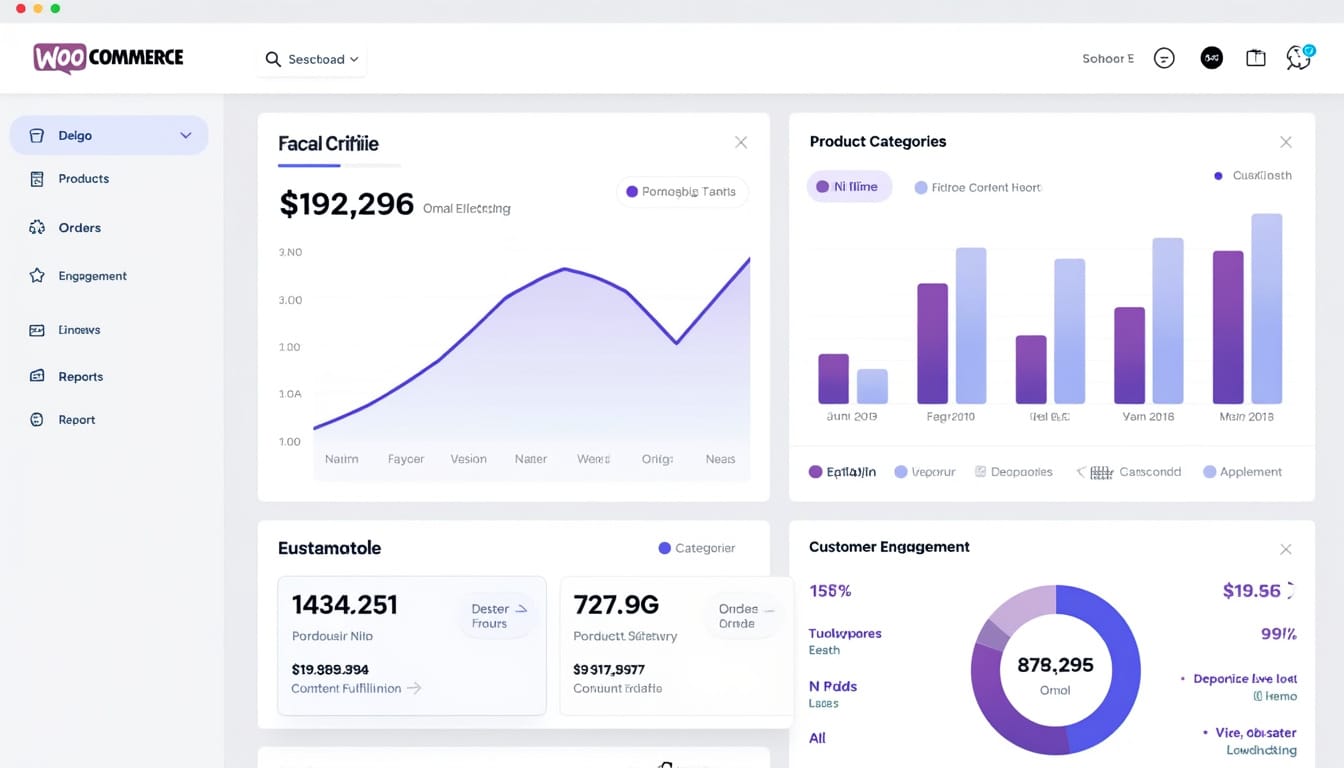Screen dimensions: 1344x768
Task: Toggle the 'Ni Ifime' filter pill
Action: coord(849,186)
